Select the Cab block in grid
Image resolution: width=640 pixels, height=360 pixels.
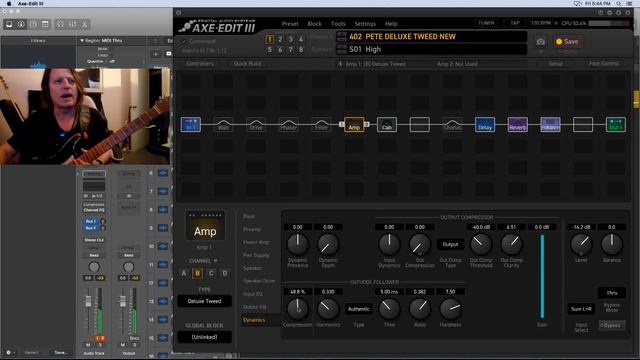(387, 124)
